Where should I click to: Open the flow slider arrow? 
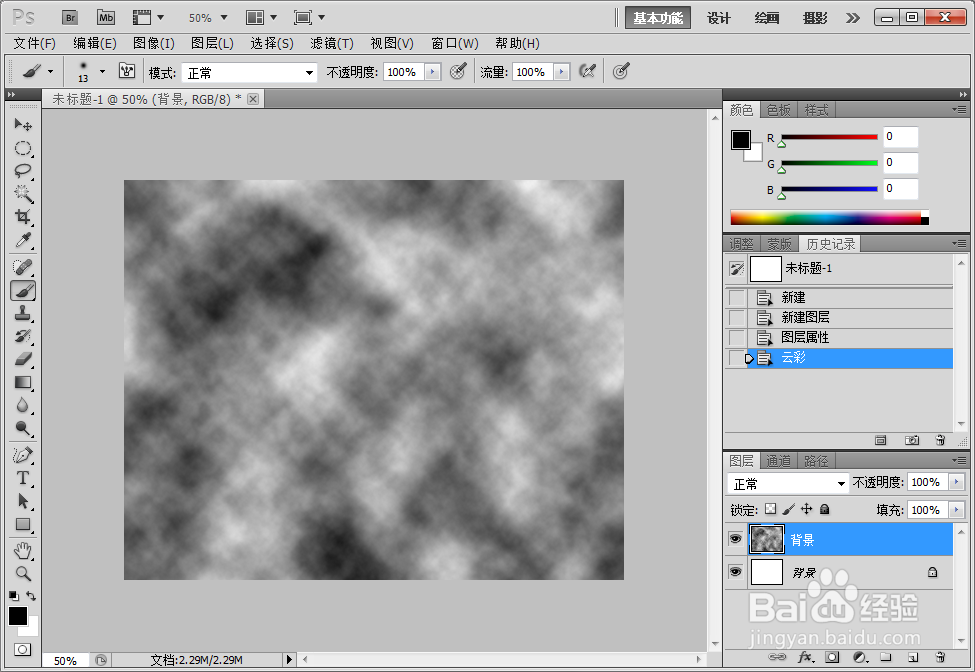point(561,72)
